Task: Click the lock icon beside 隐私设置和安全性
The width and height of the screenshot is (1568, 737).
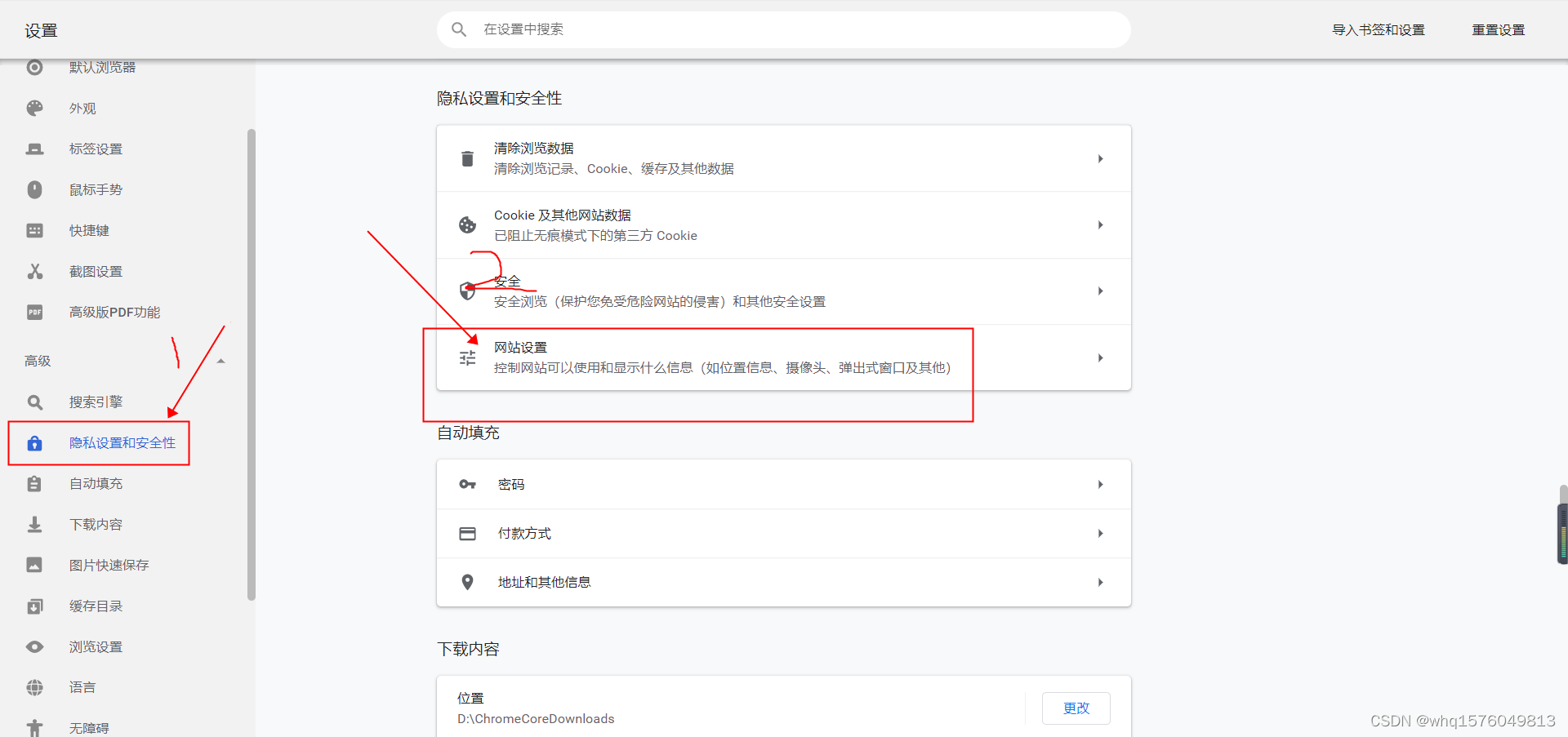Action: pyautogui.click(x=34, y=442)
